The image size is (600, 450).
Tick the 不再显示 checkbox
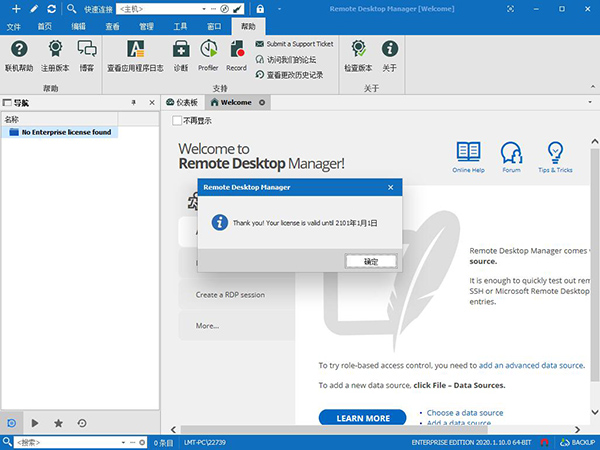pyautogui.click(x=176, y=121)
